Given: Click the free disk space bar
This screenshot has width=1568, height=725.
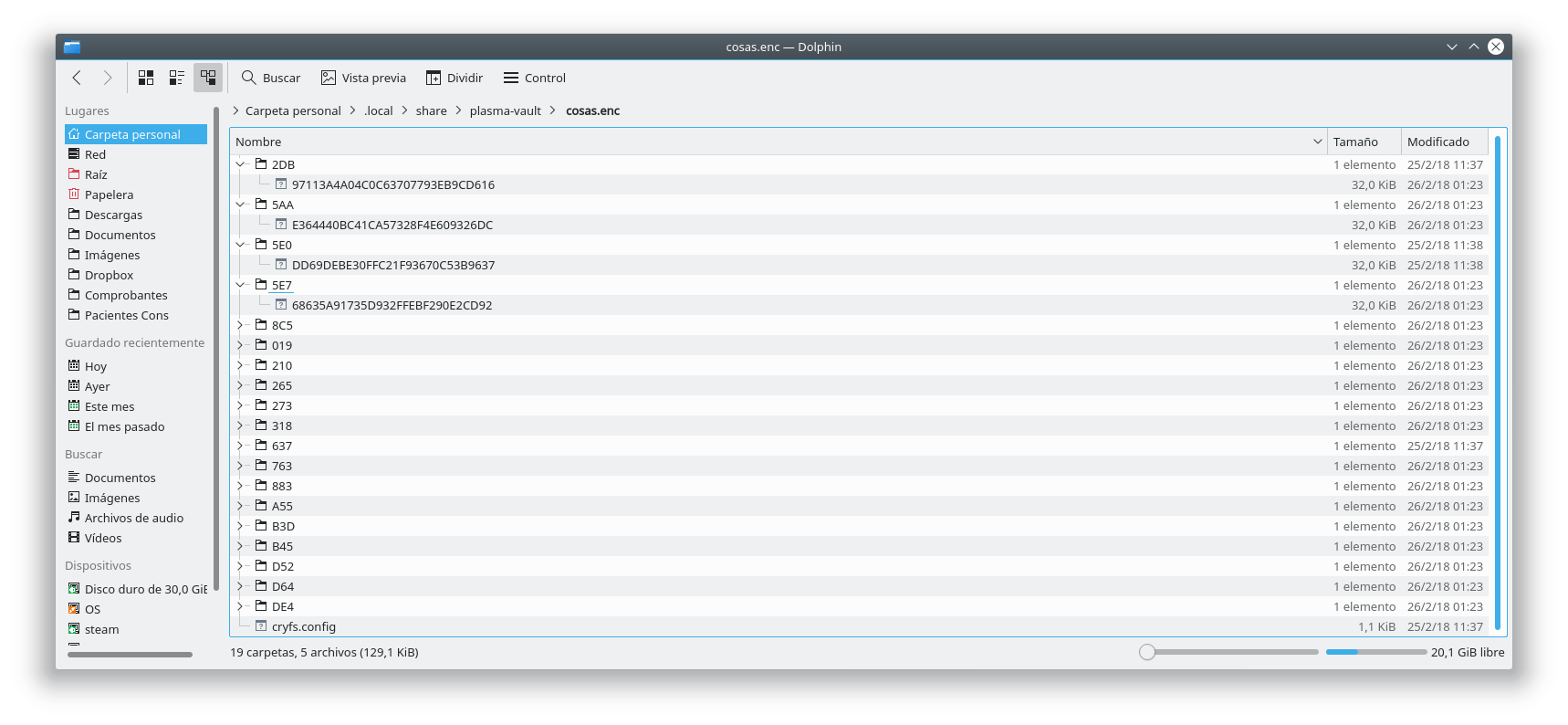Looking at the screenshot, I should (x=1376, y=652).
